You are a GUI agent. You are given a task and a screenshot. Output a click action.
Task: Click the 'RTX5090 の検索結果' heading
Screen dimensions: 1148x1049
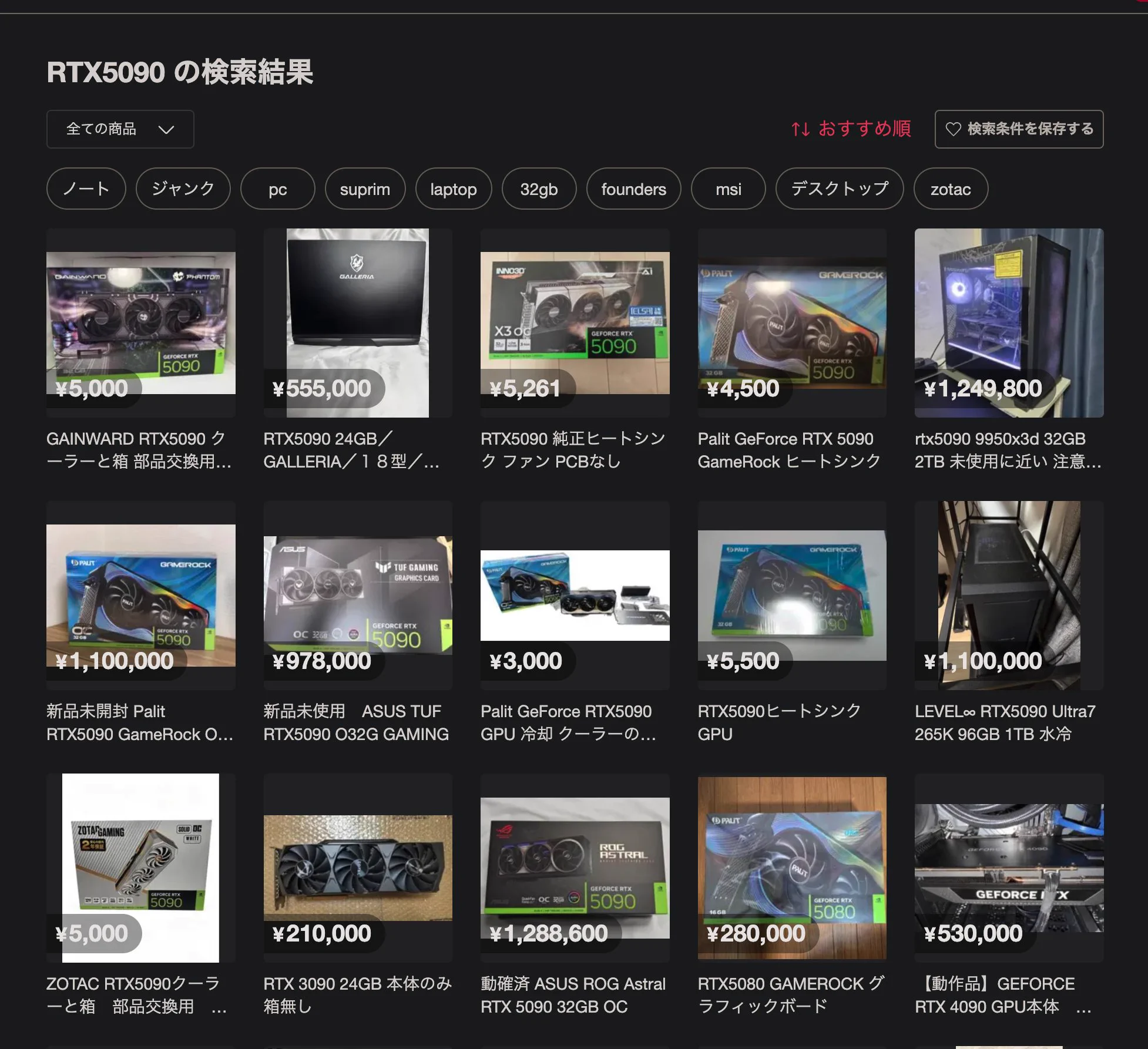(180, 72)
